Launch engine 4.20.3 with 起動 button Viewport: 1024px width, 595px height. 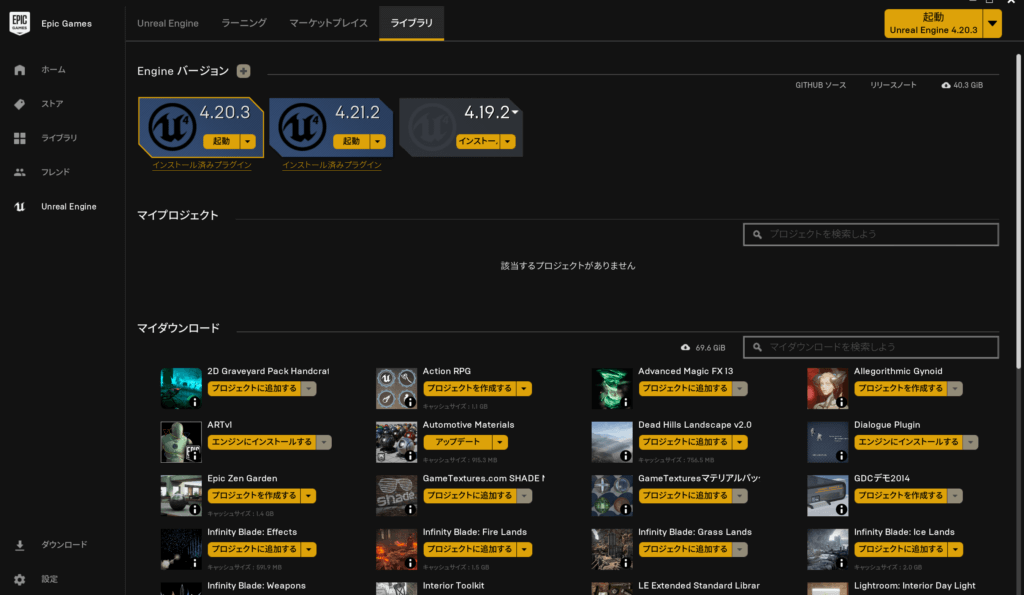pyautogui.click(x=221, y=142)
